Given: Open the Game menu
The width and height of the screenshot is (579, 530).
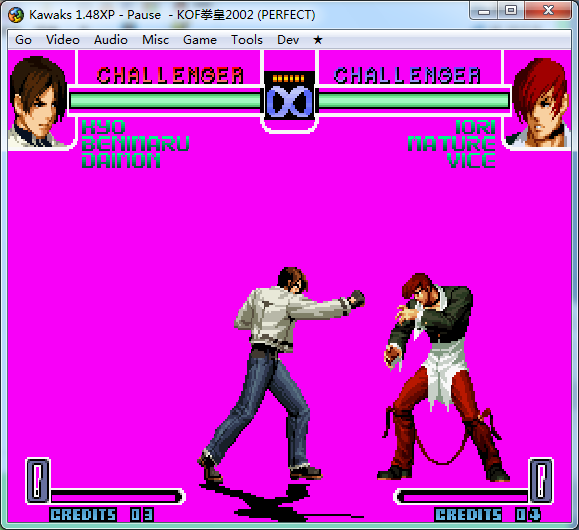Looking at the screenshot, I should pyautogui.click(x=200, y=40).
